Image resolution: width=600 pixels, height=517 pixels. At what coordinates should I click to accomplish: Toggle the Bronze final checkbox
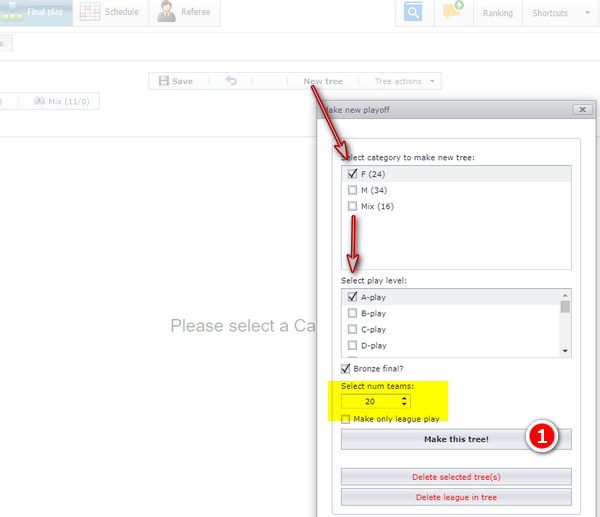pyautogui.click(x=346, y=369)
